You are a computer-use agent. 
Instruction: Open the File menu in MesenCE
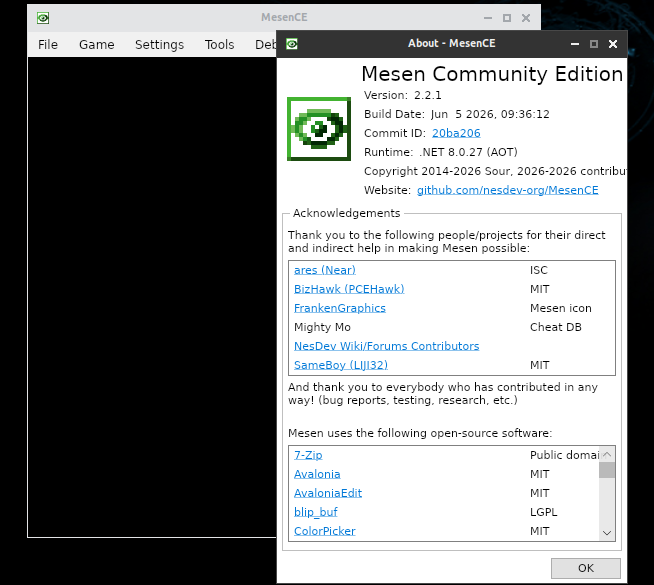tap(48, 45)
